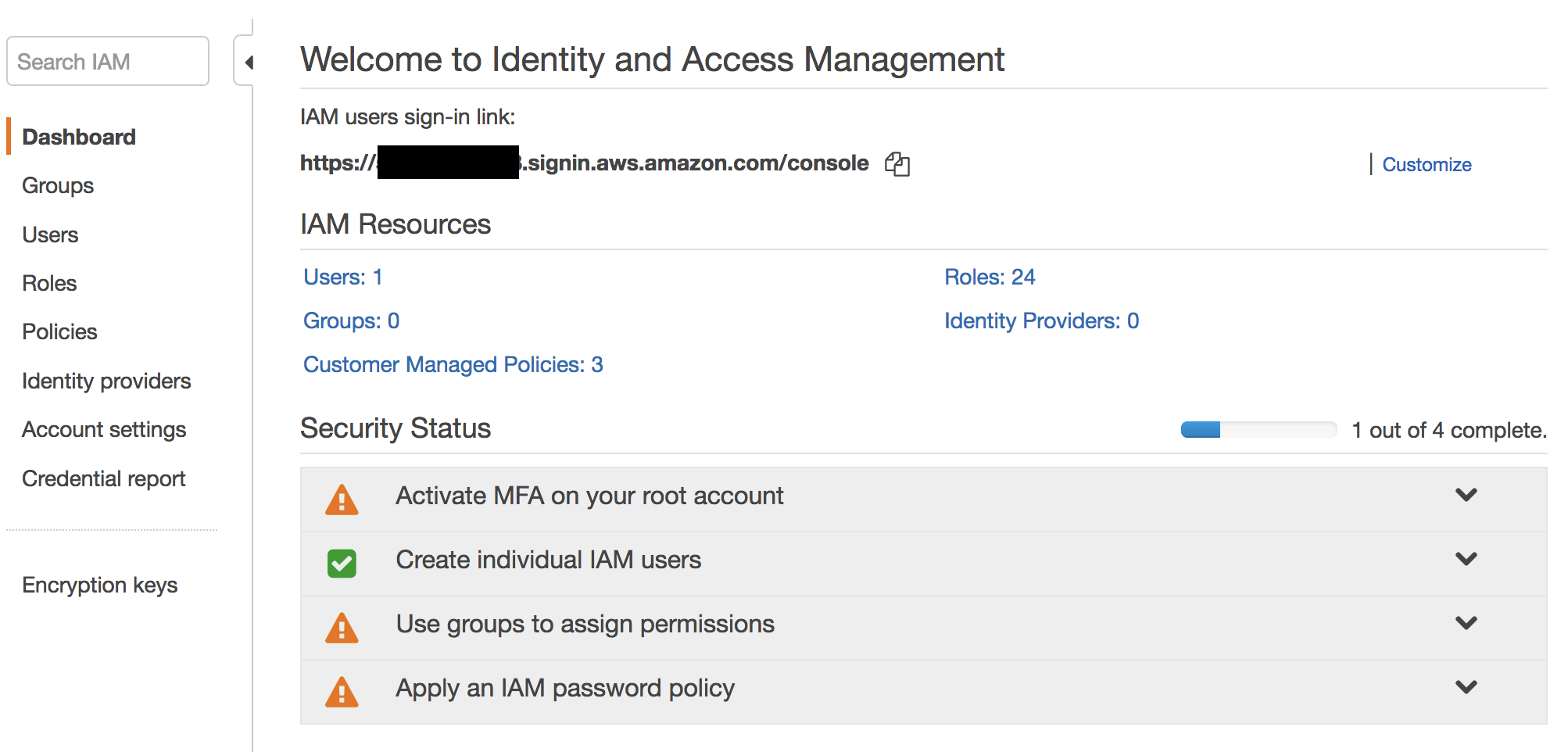Click the Security Status progress bar
This screenshot has height=752, width=1568.
coord(1258,429)
